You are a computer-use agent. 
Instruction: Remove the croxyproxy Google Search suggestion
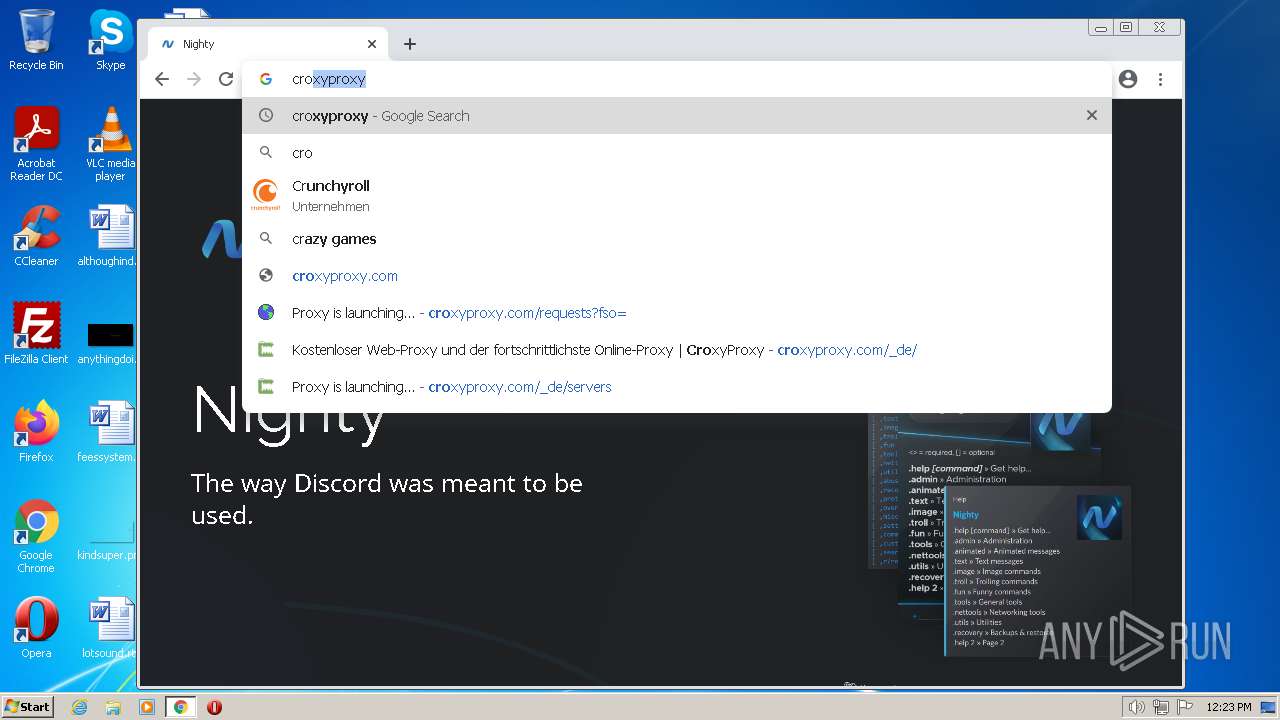pyautogui.click(x=1092, y=115)
